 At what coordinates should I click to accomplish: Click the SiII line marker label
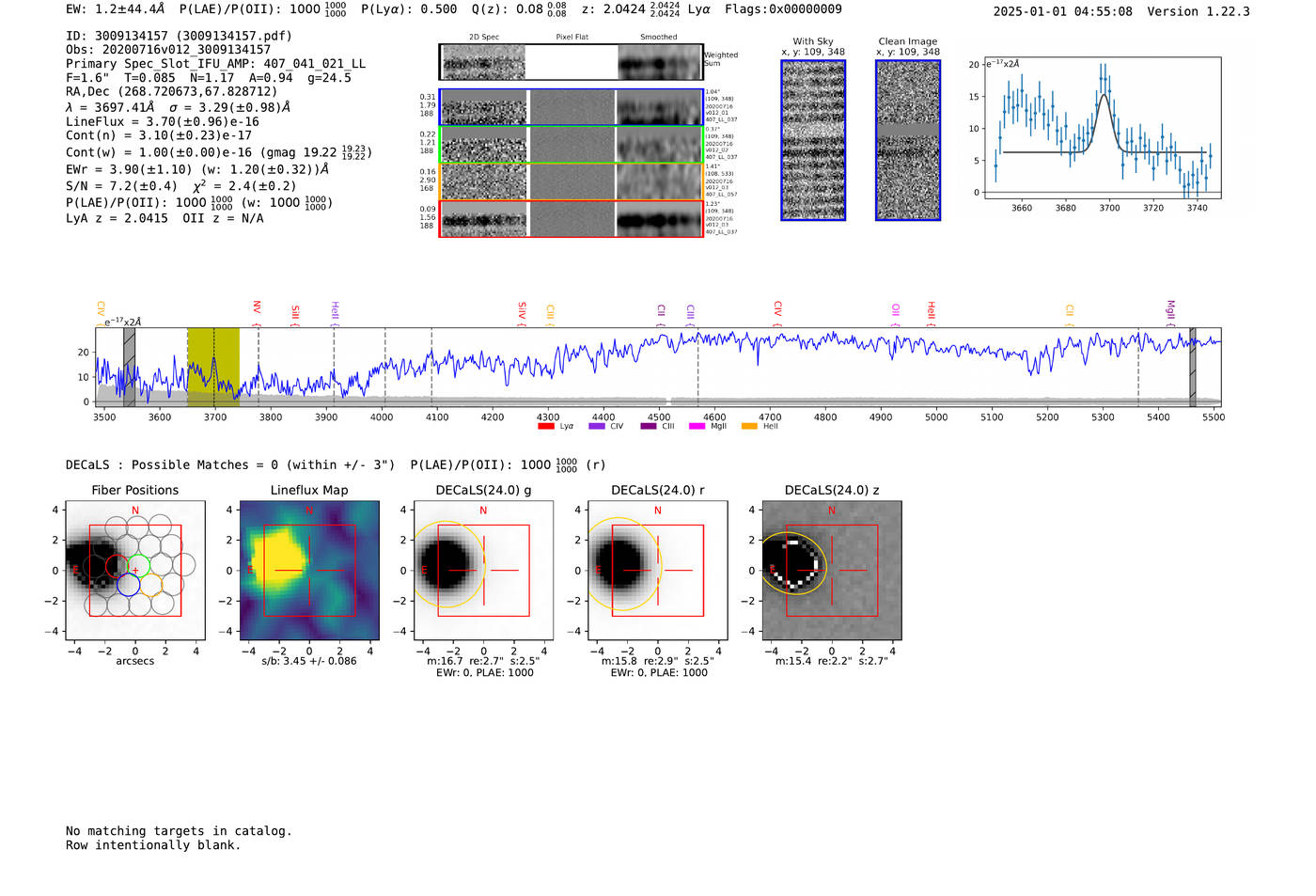click(295, 312)
